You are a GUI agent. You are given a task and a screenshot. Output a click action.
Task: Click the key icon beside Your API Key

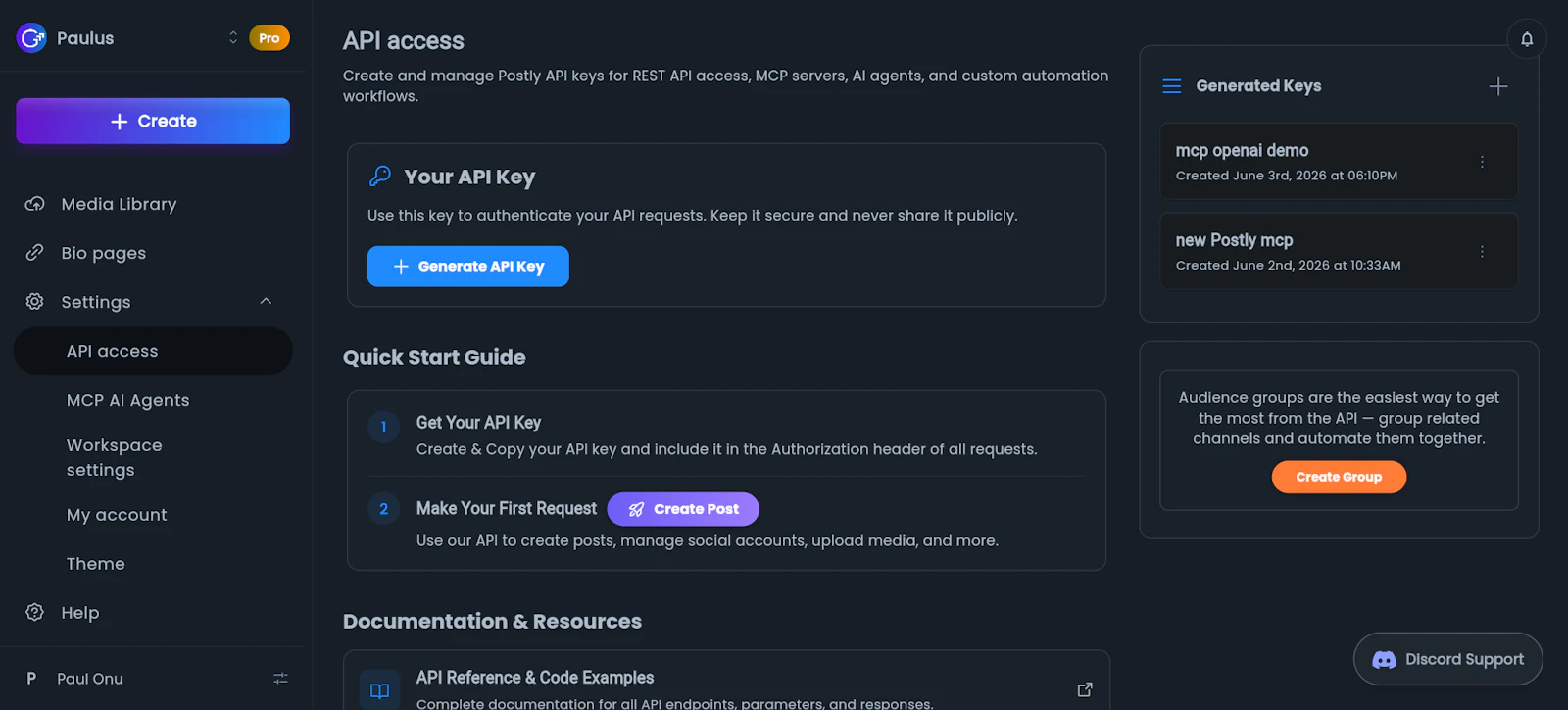click(x=380, y=177)
